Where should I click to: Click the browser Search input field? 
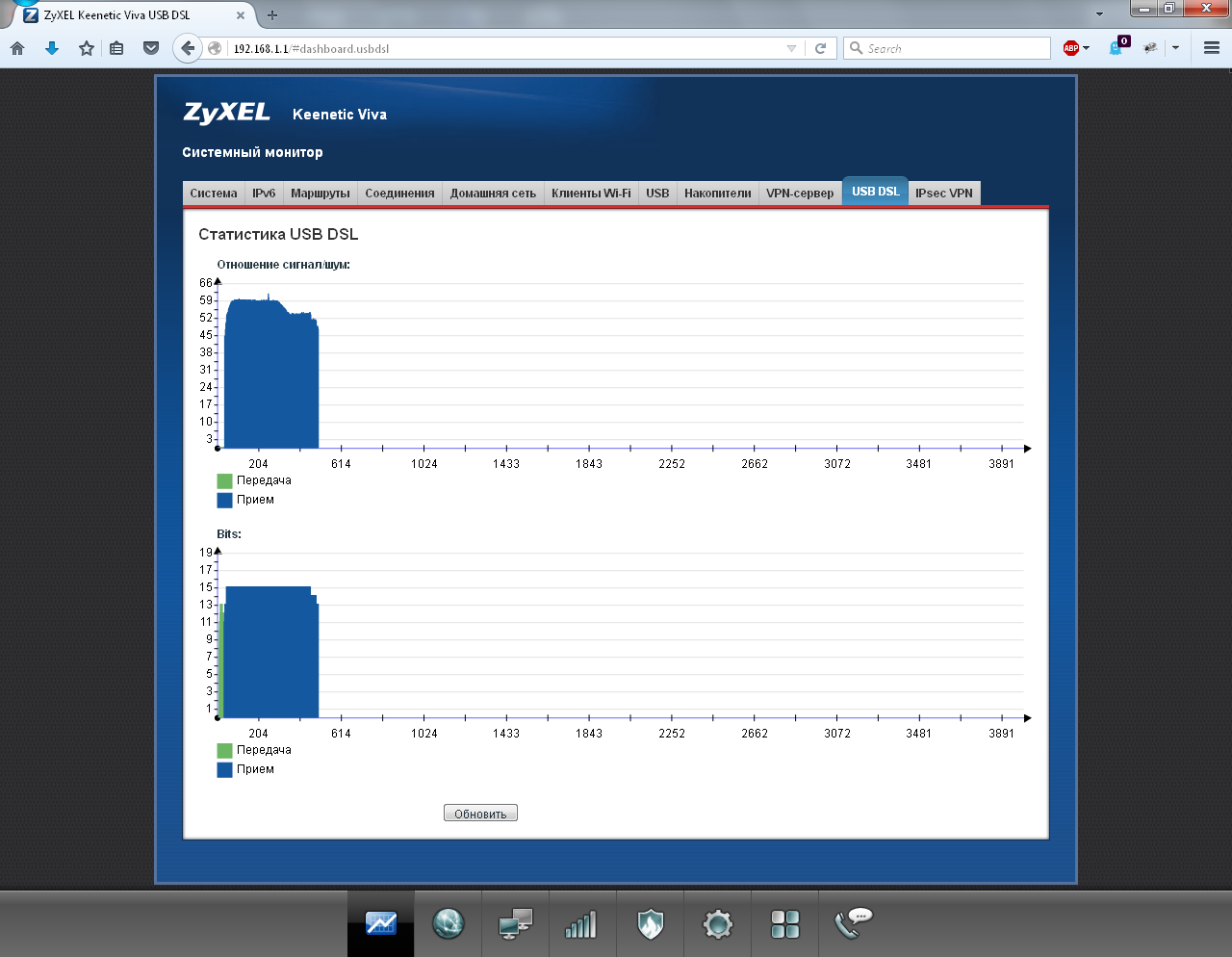tap(947, 48)
